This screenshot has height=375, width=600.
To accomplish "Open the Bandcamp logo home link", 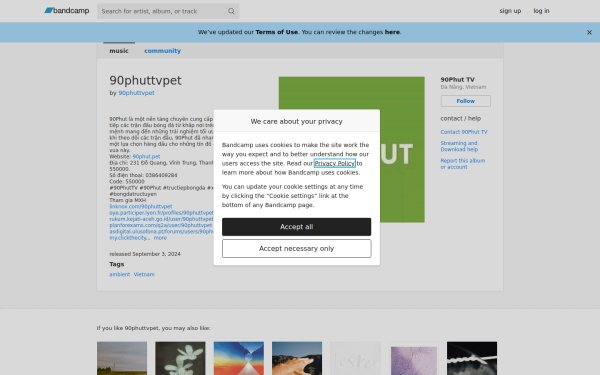I will click(67, 11).
